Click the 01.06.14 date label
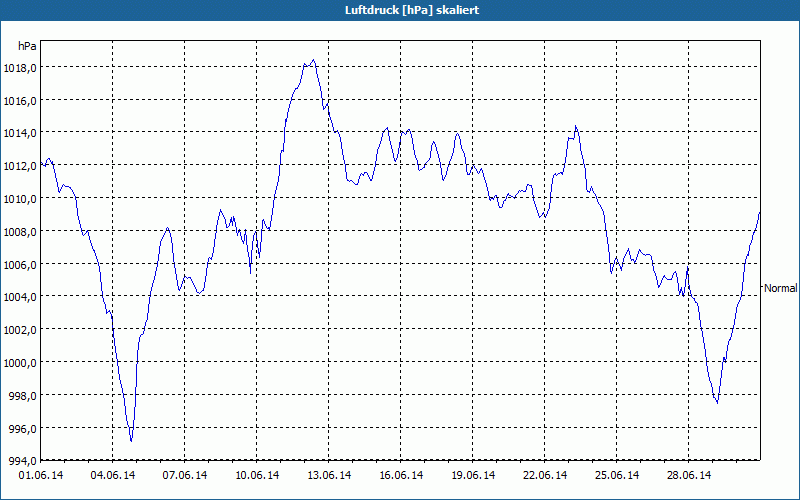 coord(41,475)
